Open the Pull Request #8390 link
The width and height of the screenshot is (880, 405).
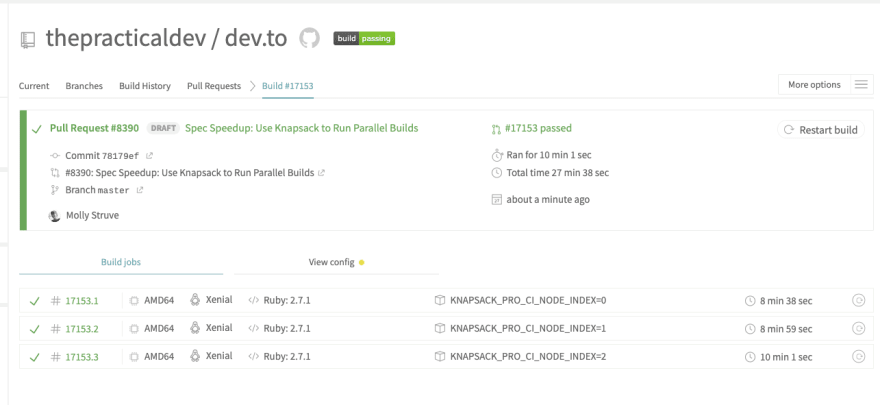[x=94, y=128]
